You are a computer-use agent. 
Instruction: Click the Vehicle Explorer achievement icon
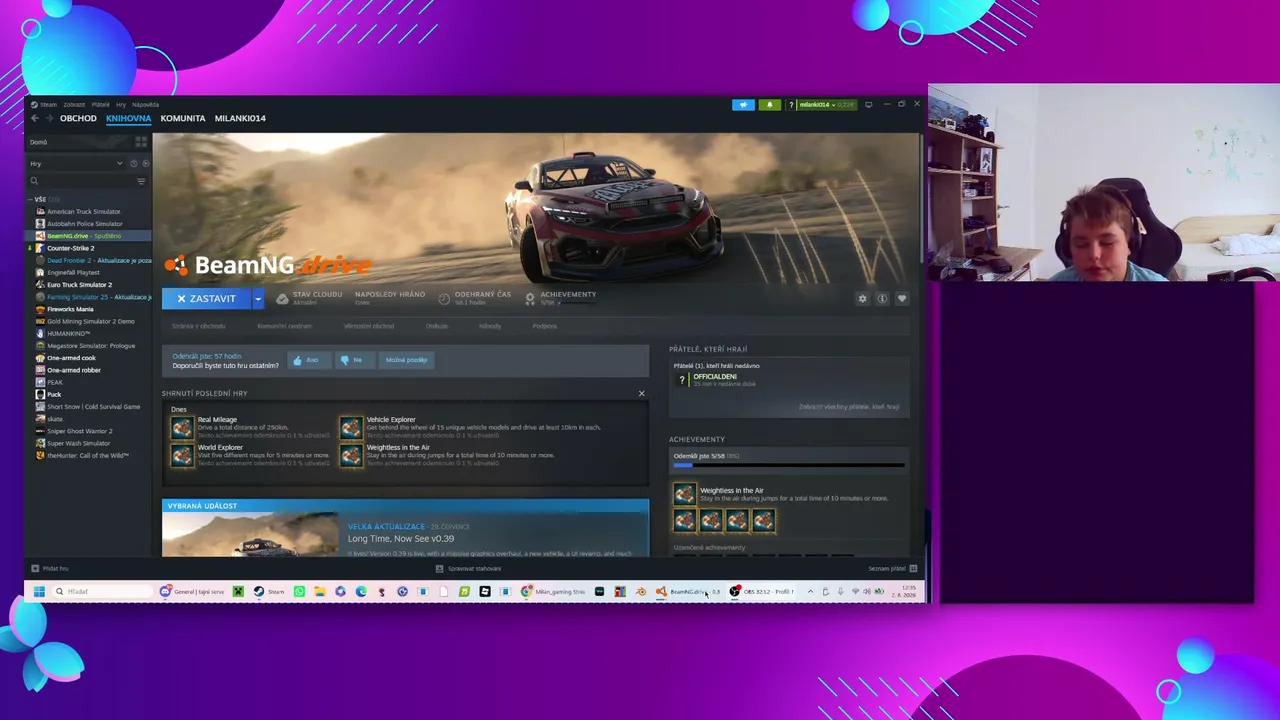point(351,428)
